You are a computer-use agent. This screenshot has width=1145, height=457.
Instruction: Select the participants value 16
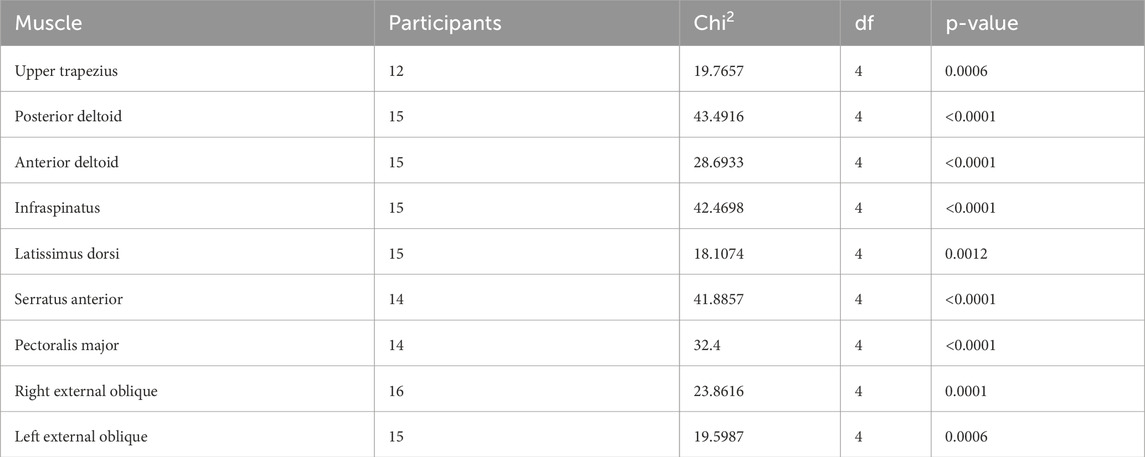(397, 392)
